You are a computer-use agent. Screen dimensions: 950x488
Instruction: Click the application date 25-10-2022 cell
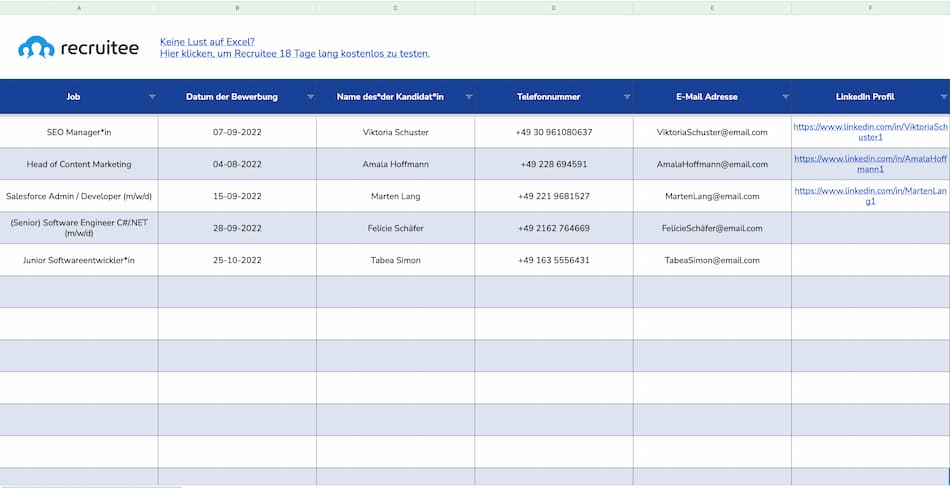pos(237,260)
